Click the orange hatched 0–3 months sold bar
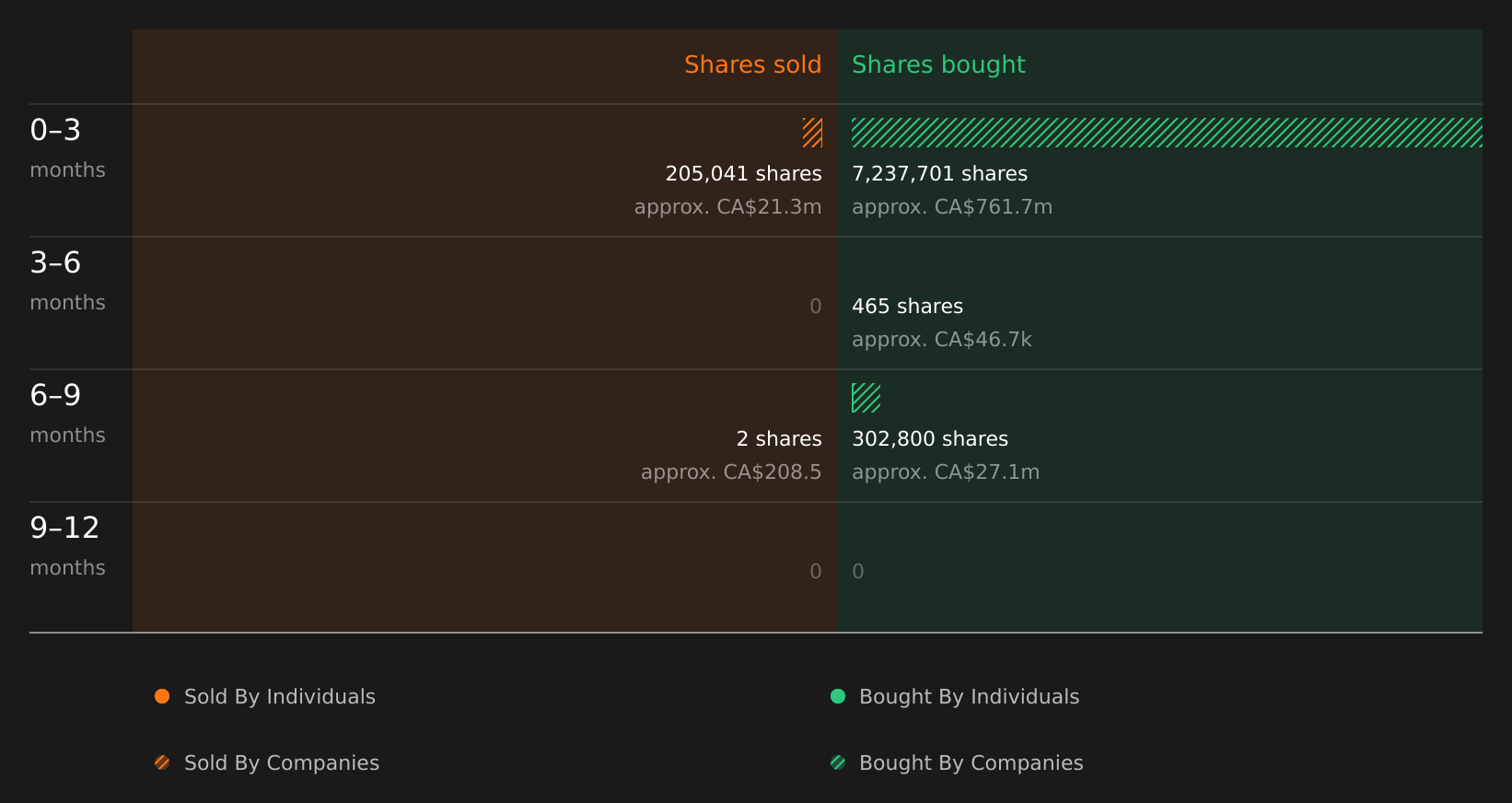1512x803 pixels. (x=812, y=133)
